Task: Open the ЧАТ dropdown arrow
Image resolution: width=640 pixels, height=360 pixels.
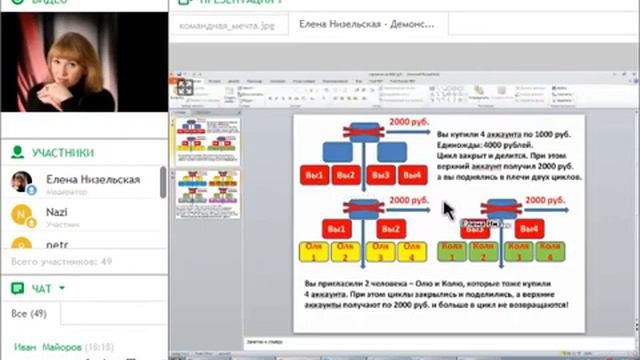Action: coord(62,288)
